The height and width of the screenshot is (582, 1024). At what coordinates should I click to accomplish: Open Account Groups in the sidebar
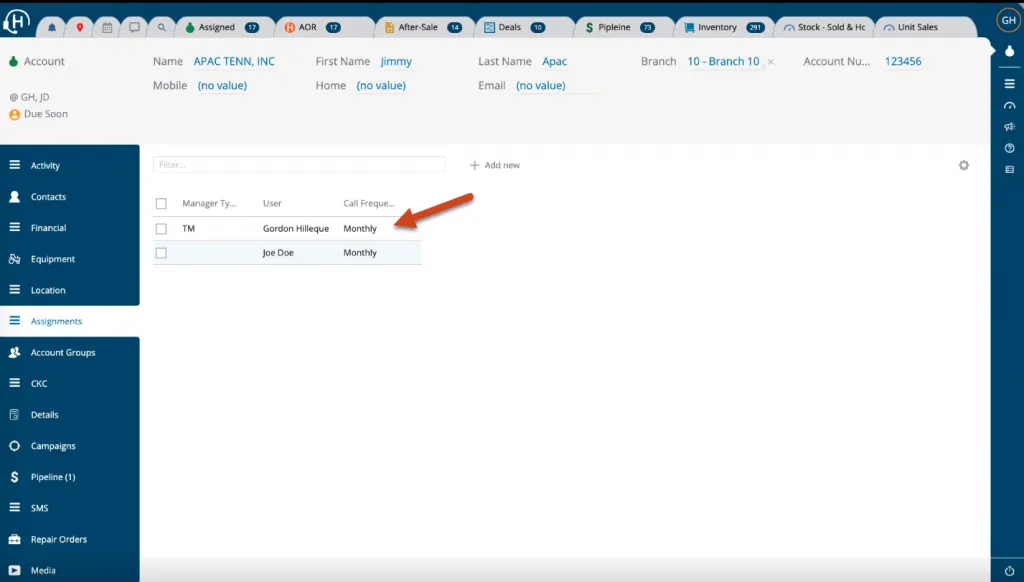point(69,352)
